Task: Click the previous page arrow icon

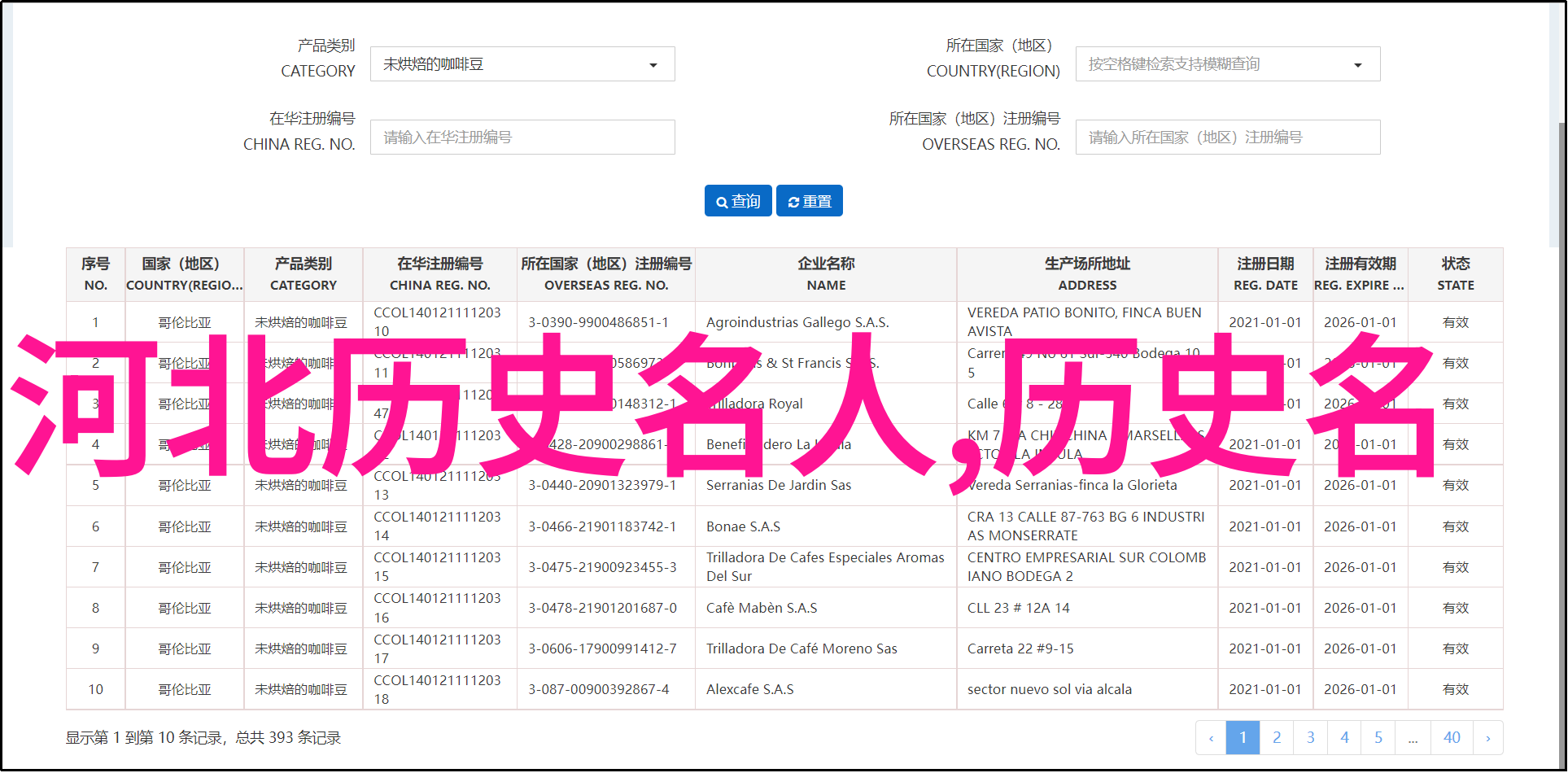Action: (x=1211, y=738)
